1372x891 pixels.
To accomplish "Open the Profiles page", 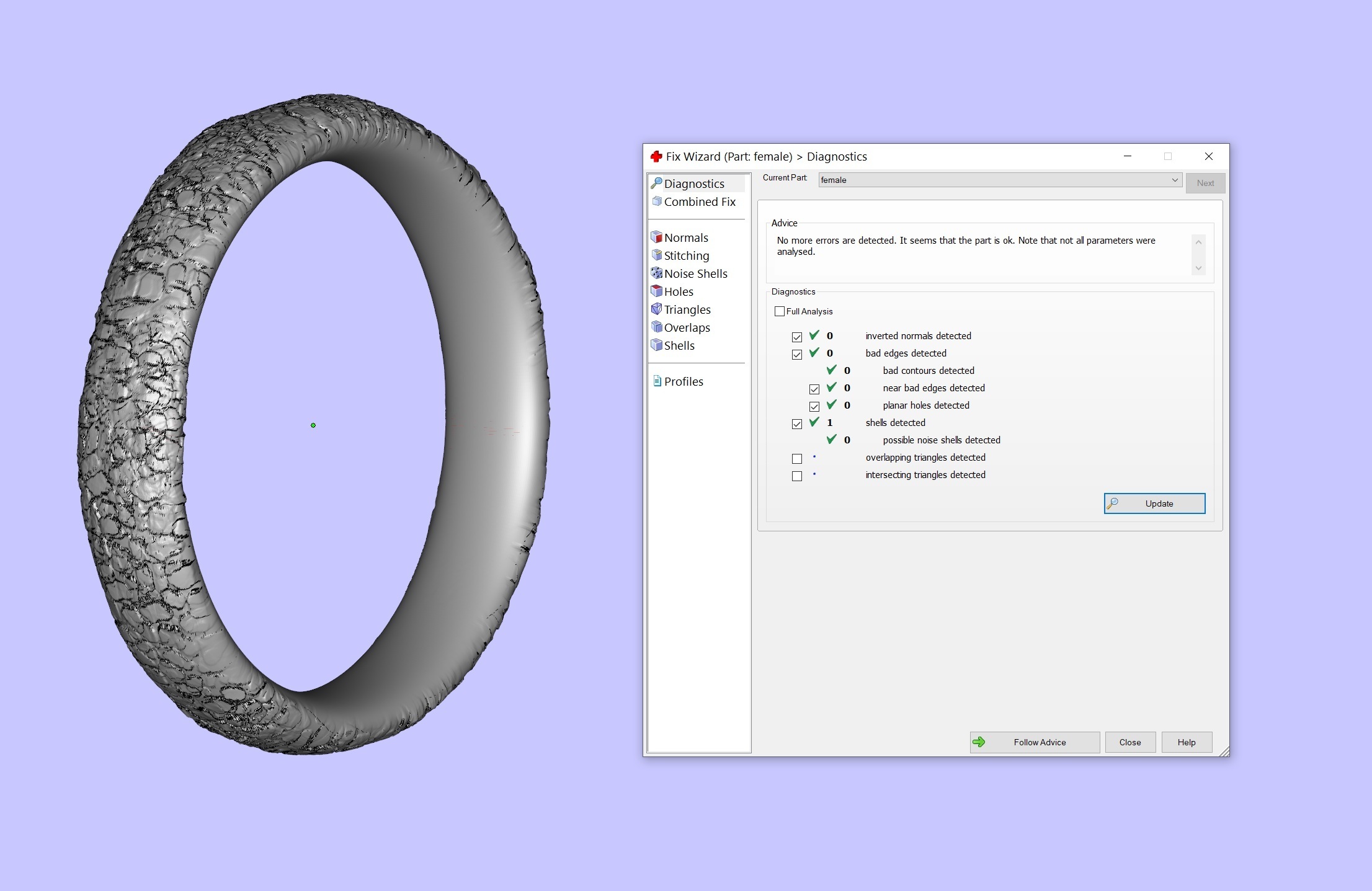I will (x=683, y=381).
